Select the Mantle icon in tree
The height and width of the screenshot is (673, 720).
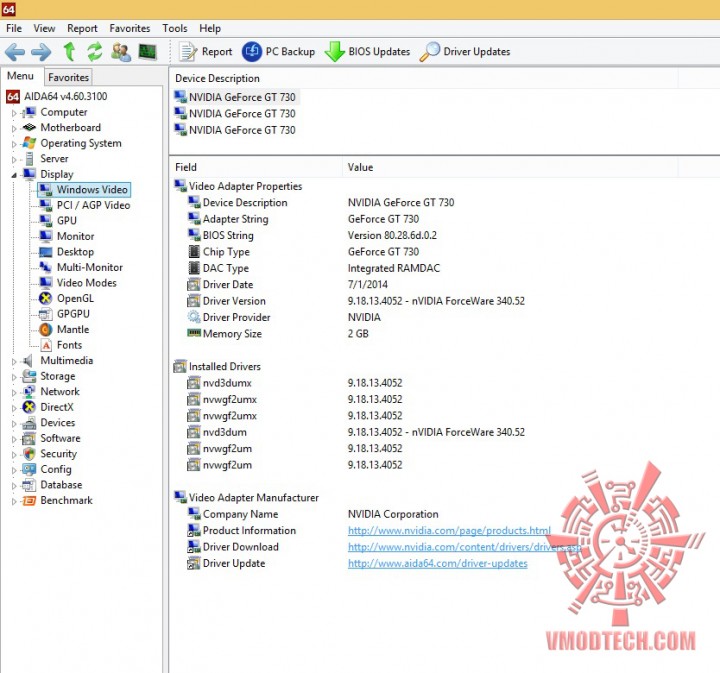pos(45,330)
